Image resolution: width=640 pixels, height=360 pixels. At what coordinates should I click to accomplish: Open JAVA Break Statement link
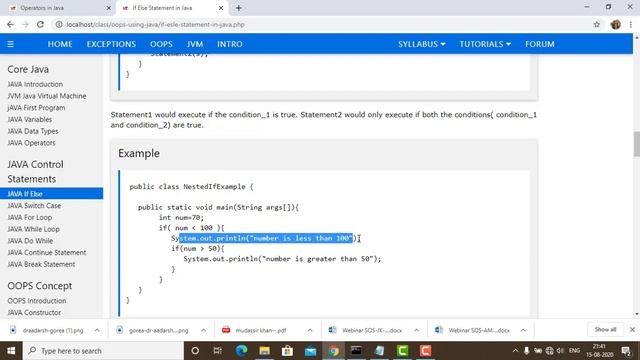pyautogui.click(x=41, y=264)
